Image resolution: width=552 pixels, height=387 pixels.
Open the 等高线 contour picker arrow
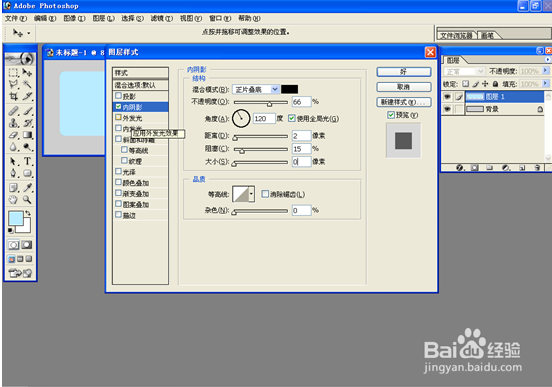[251, 194]
